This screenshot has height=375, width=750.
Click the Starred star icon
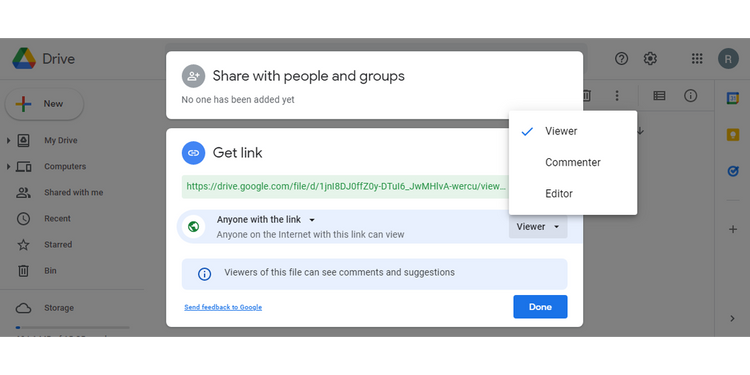(23, 245)
